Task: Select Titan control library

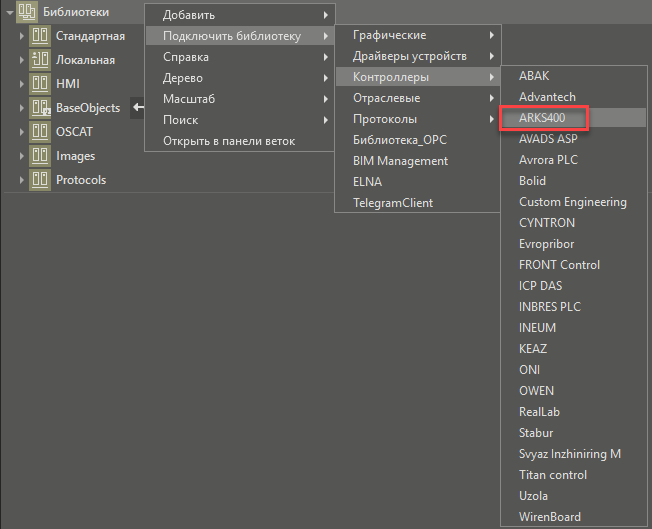Action: 574,475
